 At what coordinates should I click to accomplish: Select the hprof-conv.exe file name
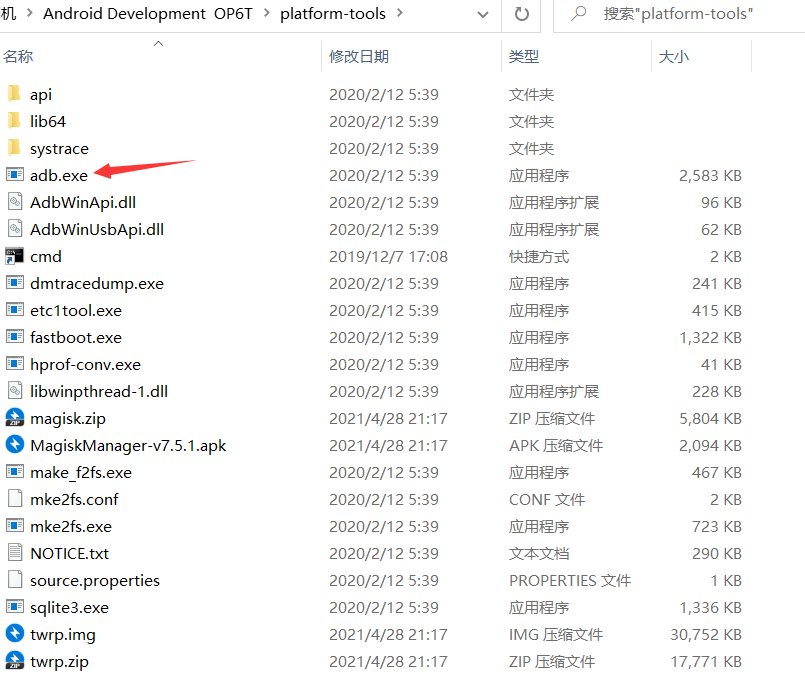click(x=85, y=364)
